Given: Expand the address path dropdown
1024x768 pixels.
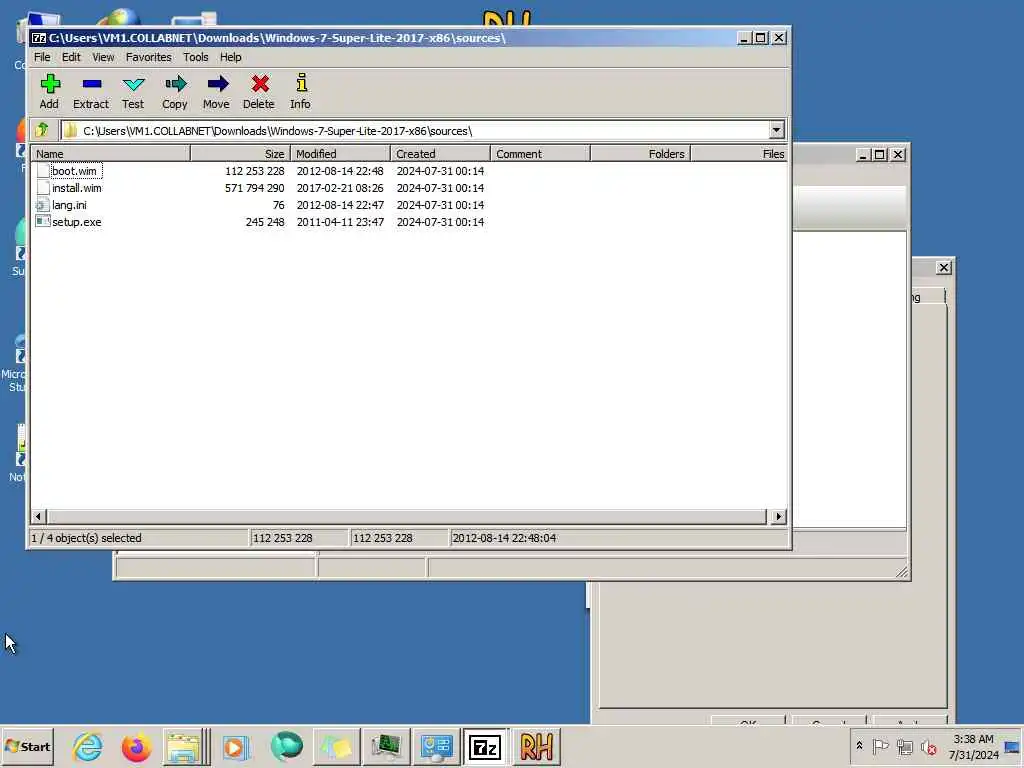Looking at the screenshot, I should (x=776, y=130).
